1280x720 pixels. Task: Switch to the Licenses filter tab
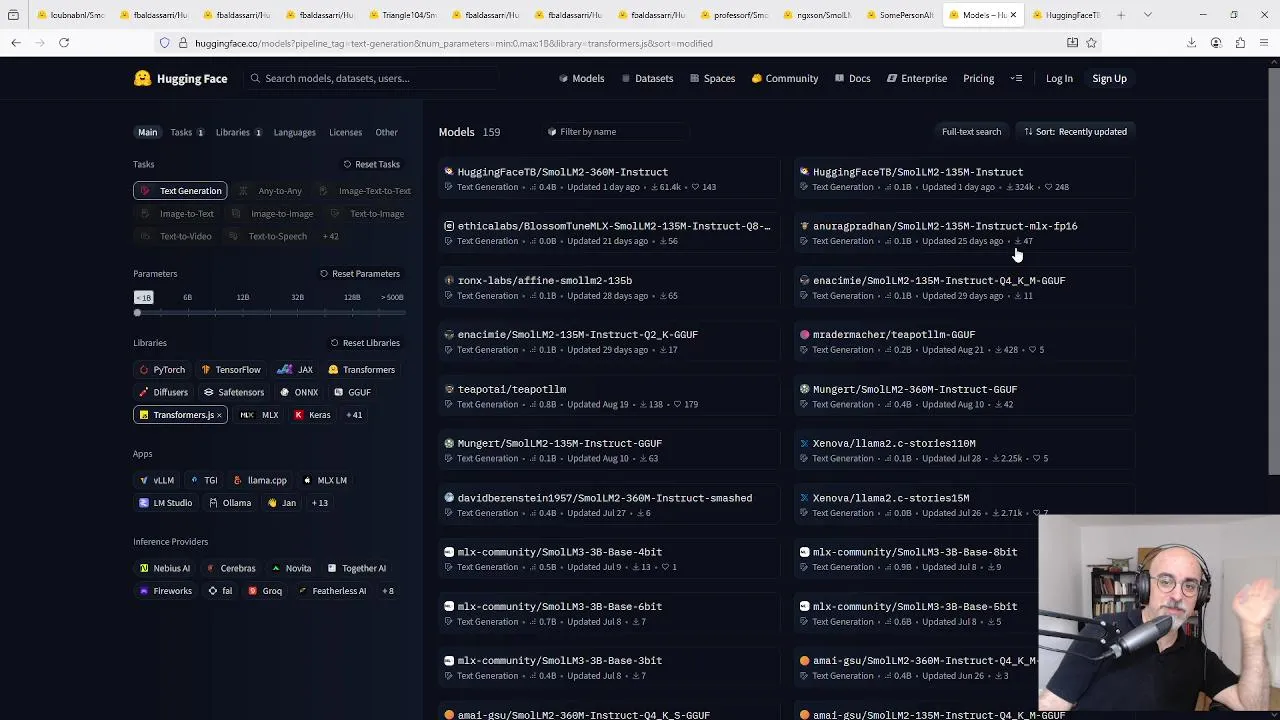(345, 132)
